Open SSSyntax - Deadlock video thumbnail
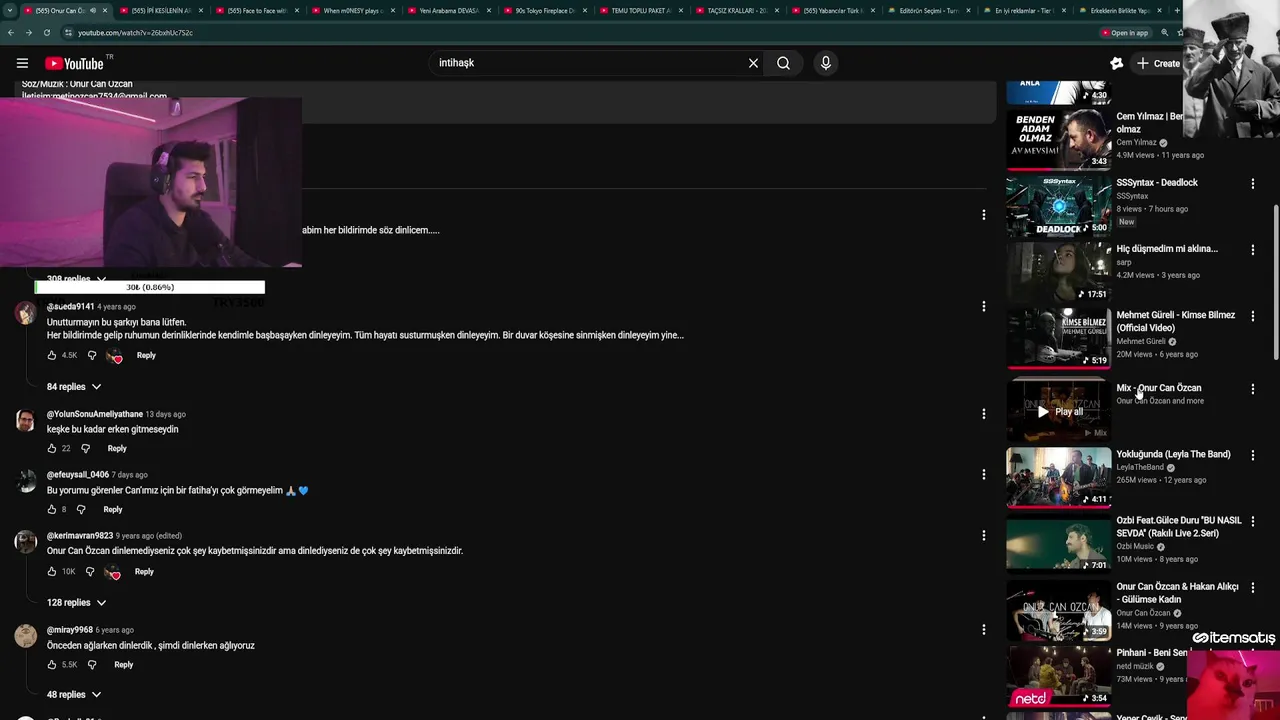 coord(1058,206)
